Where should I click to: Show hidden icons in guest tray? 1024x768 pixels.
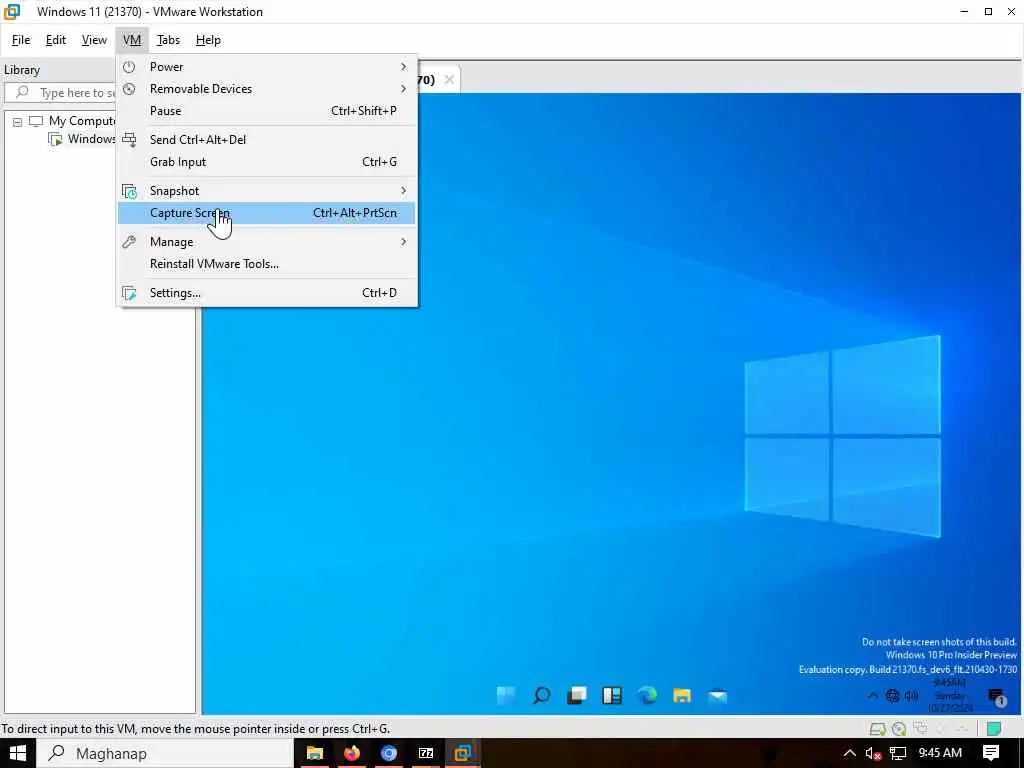pyautogui.click(x=872, y=696)
